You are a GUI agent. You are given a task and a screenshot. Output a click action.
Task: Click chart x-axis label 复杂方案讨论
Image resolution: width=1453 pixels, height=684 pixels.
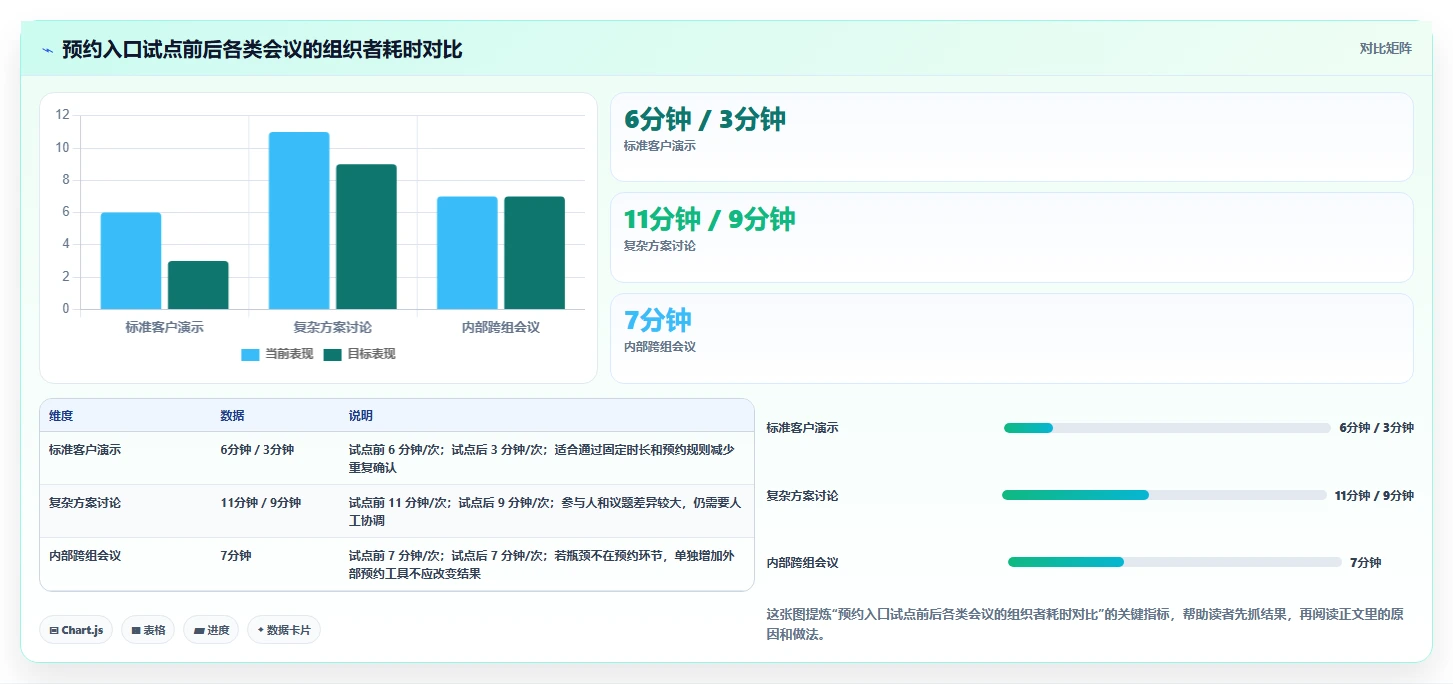(x=333, y=327)
